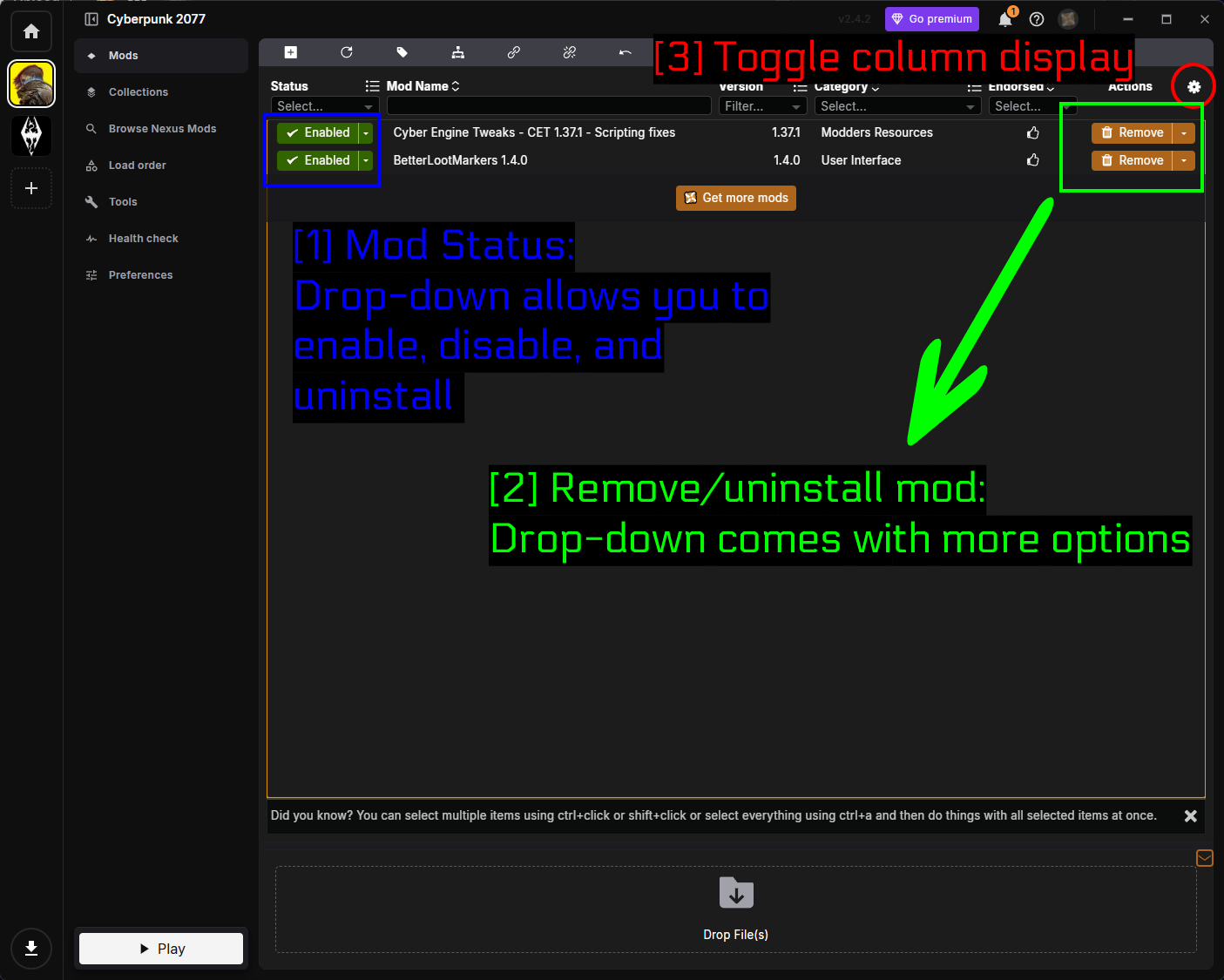The width and height of the screenshot is (1224, 980).
Task: Toggle Enabled status for Cyber Engine Tweaks
Action: point(318,132)
